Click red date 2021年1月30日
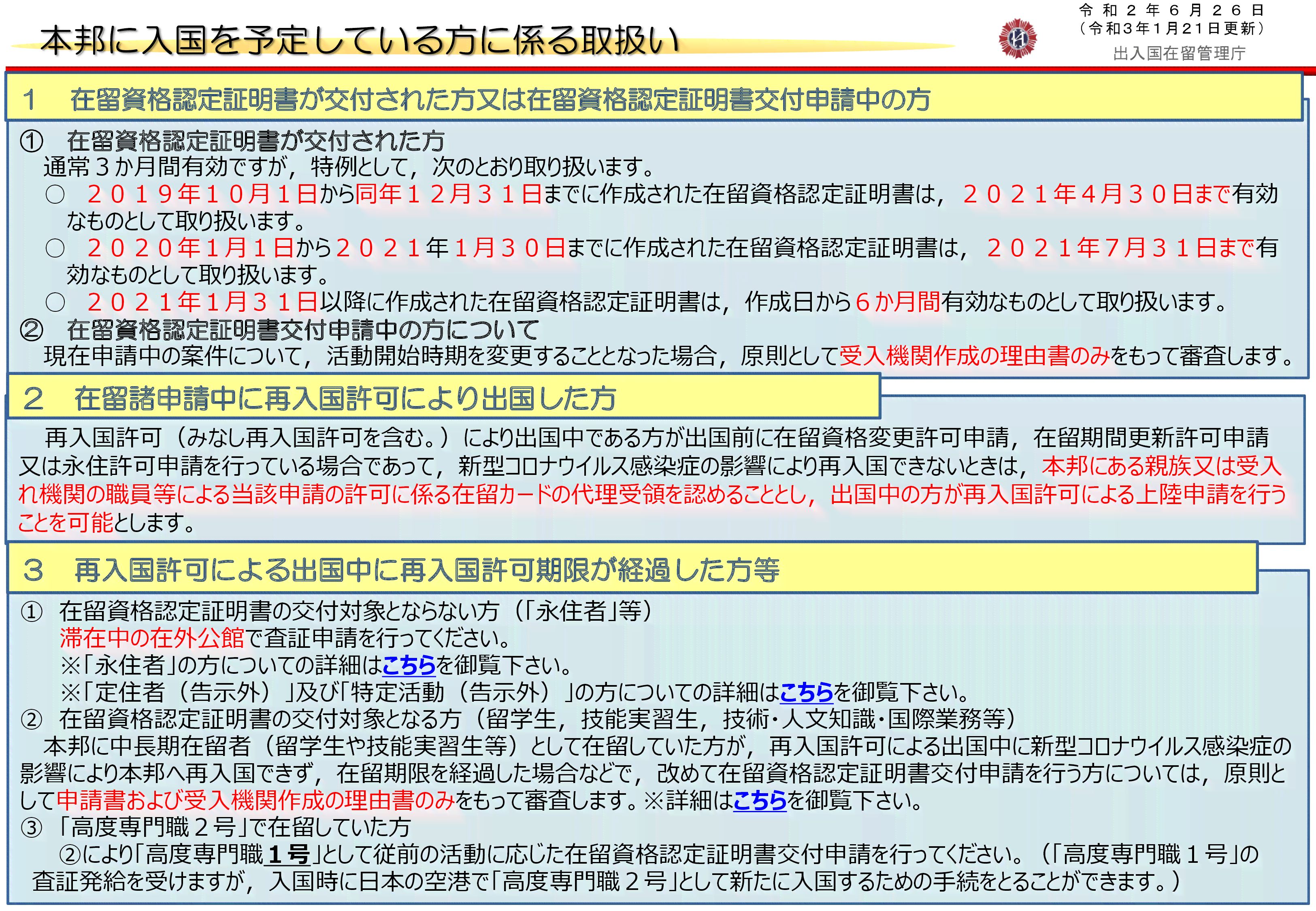The width and height of the screenshot is (1316, 911). click(x=451, y=248)
